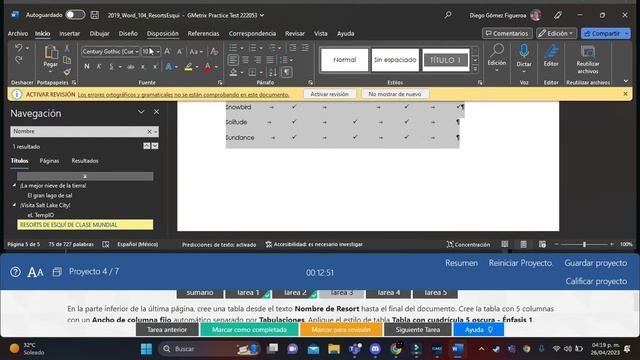This screenshot has width=640, height=360.
Task: Open the bullets list dropdown arrow
Action: click(x=242, y=48)
